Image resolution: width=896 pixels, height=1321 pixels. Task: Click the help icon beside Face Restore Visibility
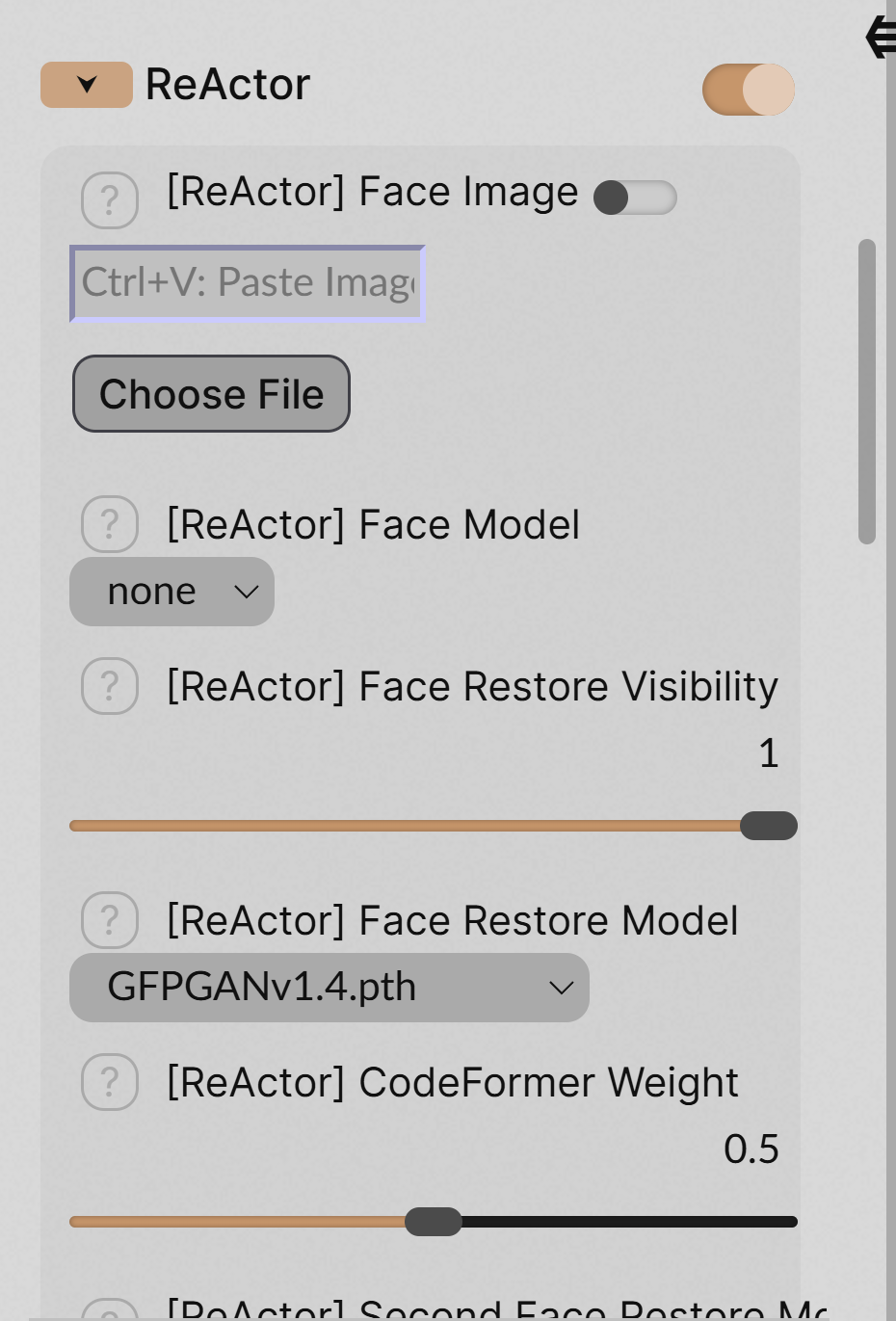(109, 686)
